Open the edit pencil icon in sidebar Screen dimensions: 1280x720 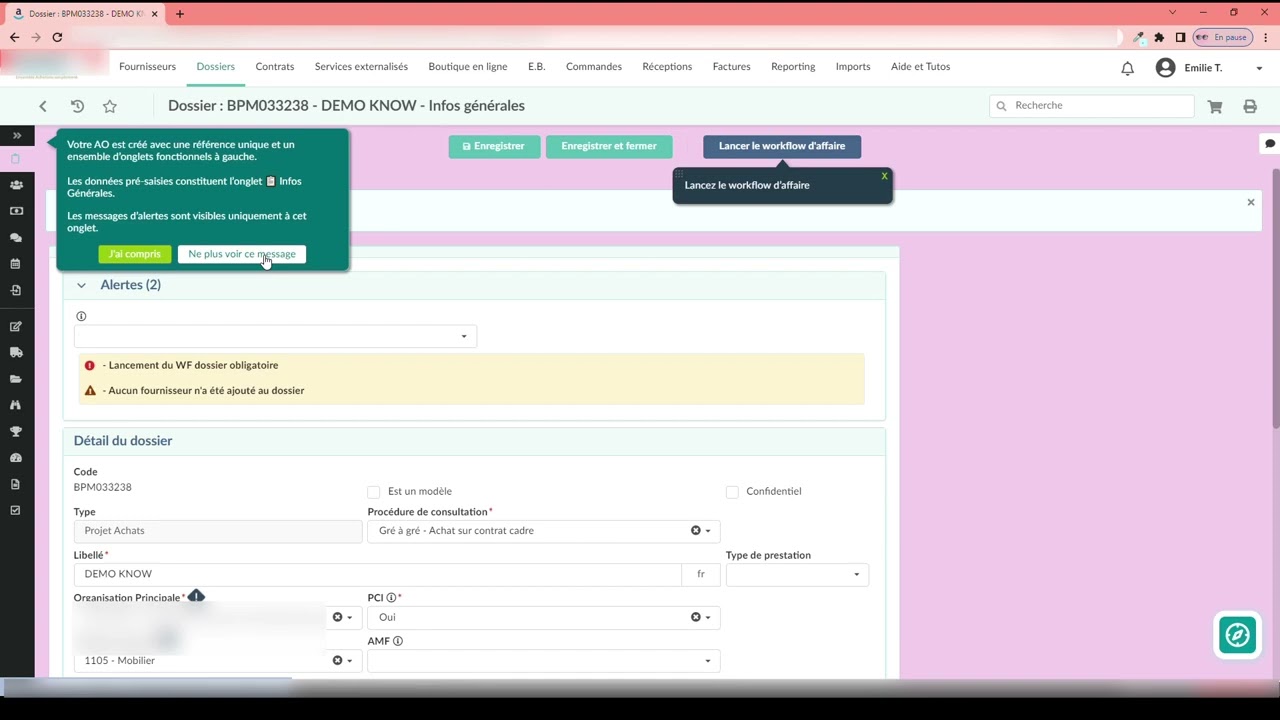coord(16,326)
